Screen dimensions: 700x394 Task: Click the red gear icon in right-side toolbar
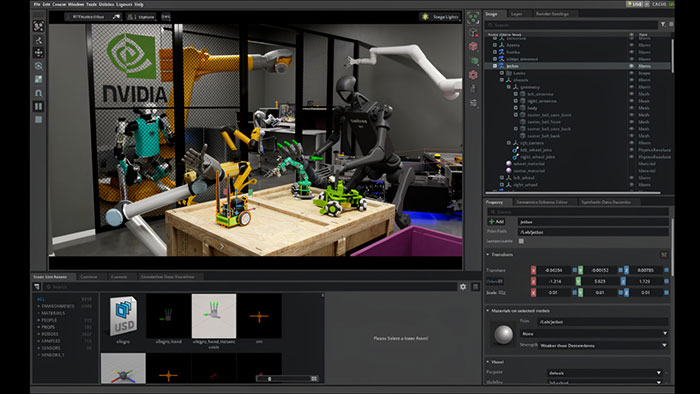click(x=473, y=75)
